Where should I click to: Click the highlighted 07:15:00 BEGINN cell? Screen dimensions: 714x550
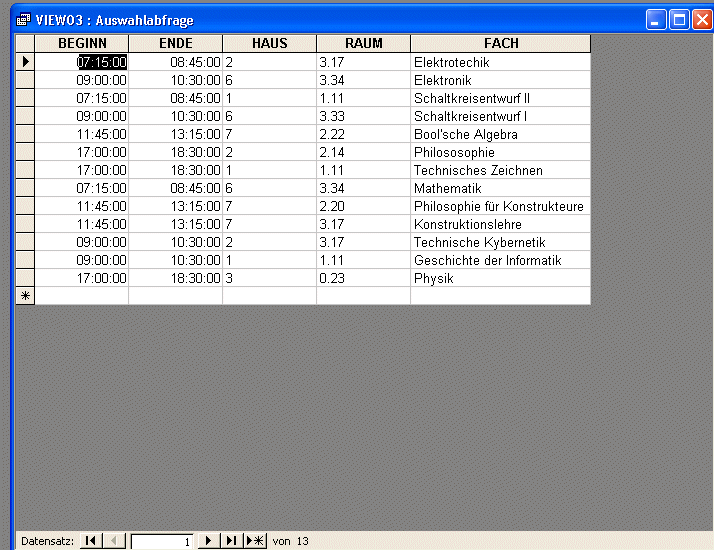(x=82, y=62)
